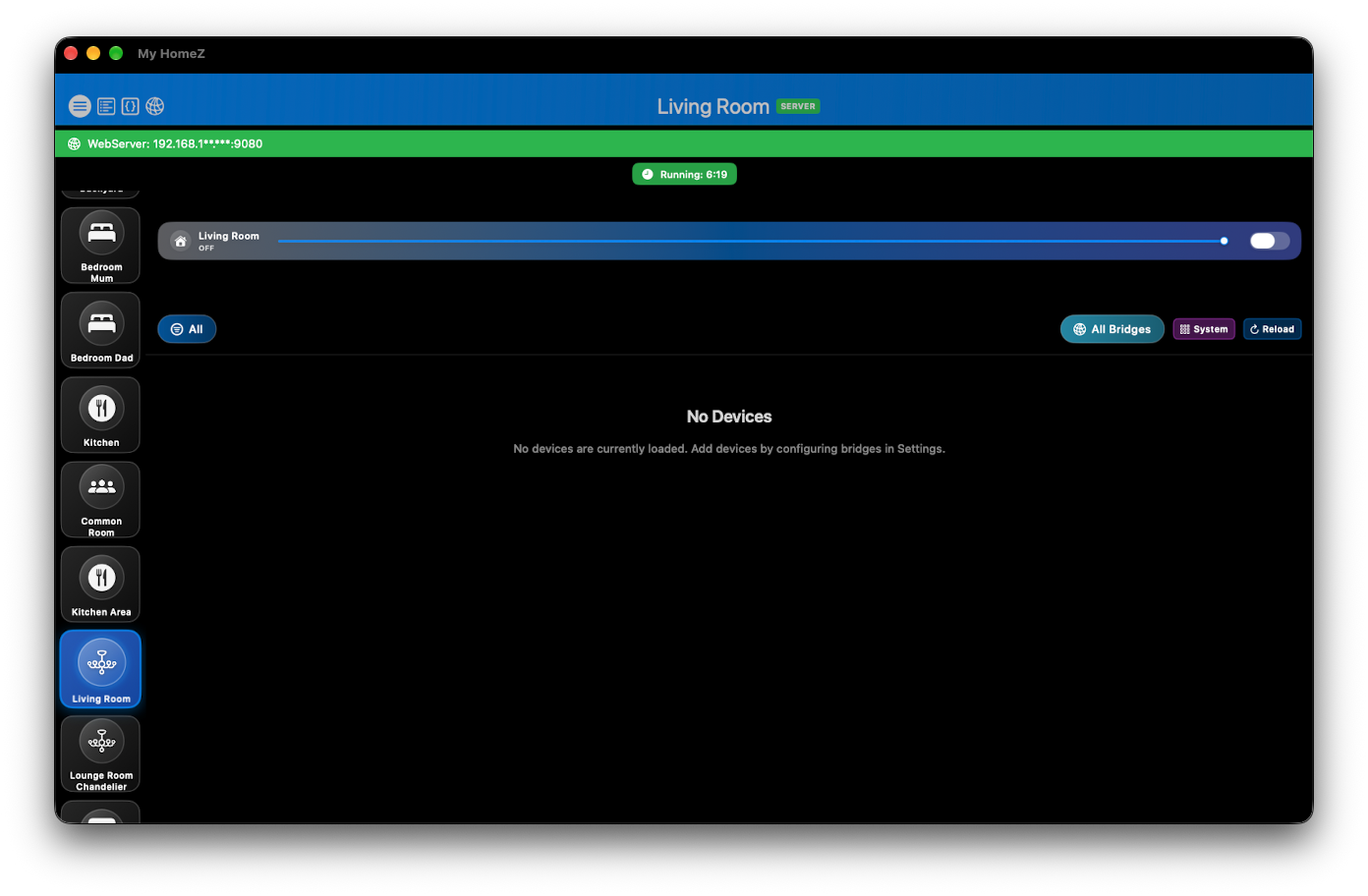Open the hamburger menu button

(x=80, y=106)
